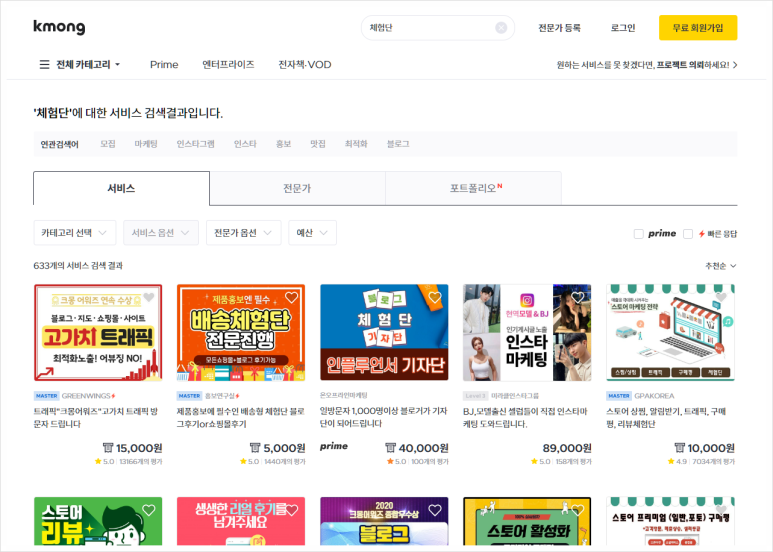Viewport: 773px width, 552px height.
Task: Select related keyword 맛집
Action: [x=317, y=144]
